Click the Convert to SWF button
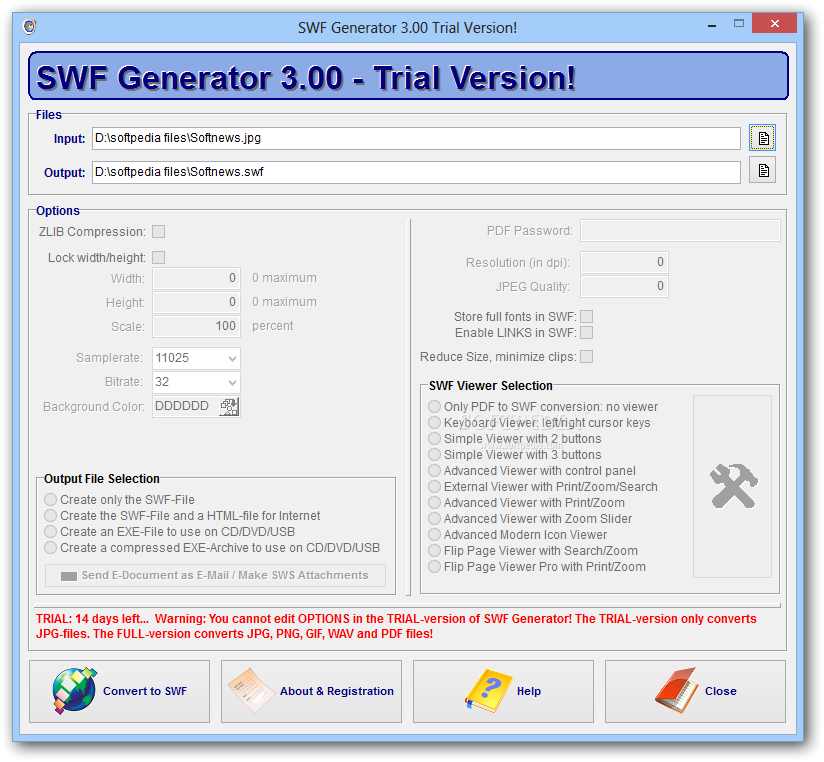824x762 pixels. click(x=119, y=691)
